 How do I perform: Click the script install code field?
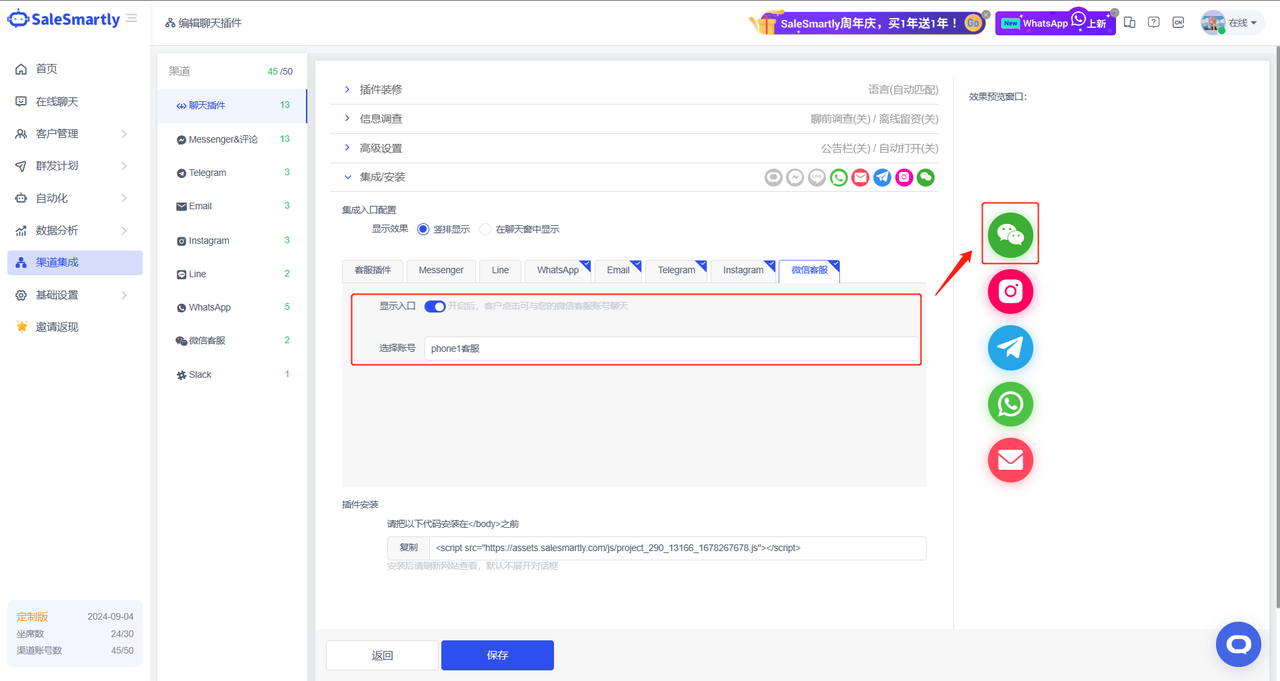[x=678, y=548]
